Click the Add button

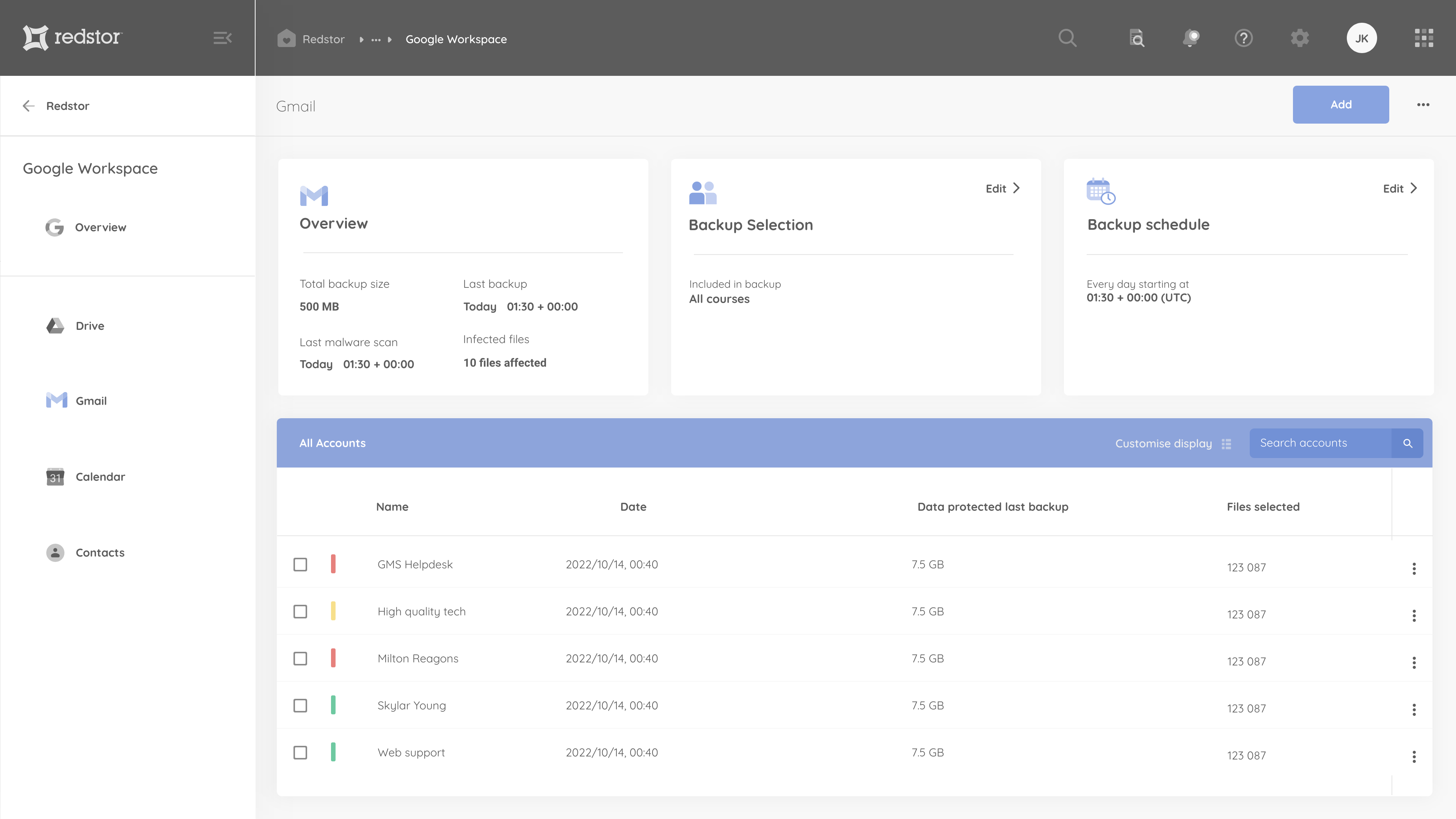[x=1341, y=105]
